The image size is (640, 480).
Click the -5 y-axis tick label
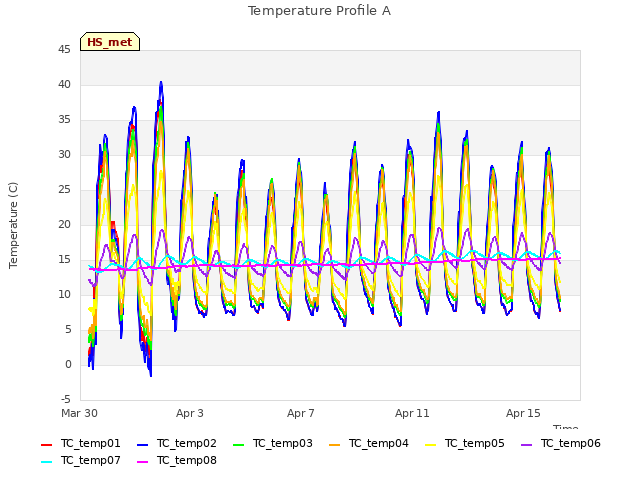point(65,399)
